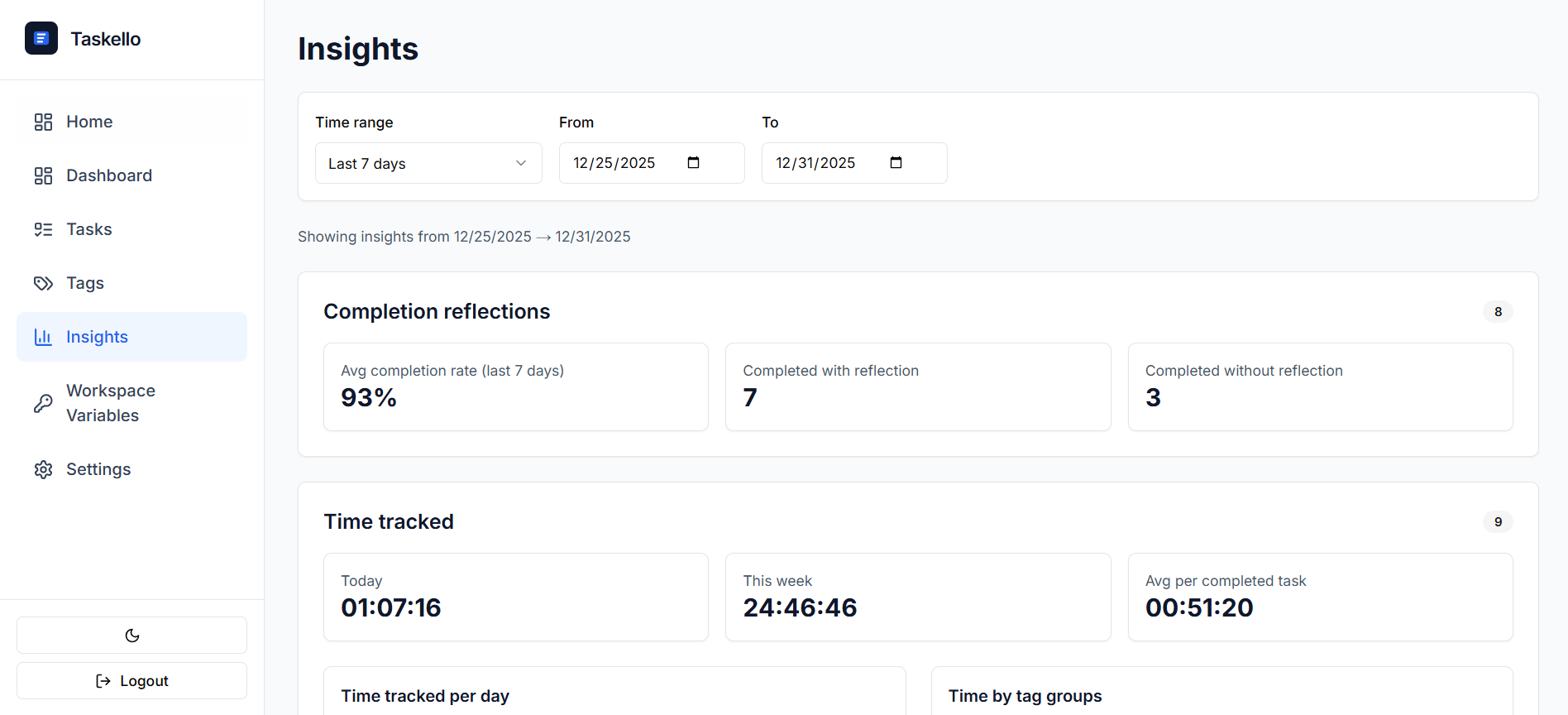This screenshot has height=715, width=1568.
Task: Click the Completion reflections count badge 8
Action: tap(1498, 312)
